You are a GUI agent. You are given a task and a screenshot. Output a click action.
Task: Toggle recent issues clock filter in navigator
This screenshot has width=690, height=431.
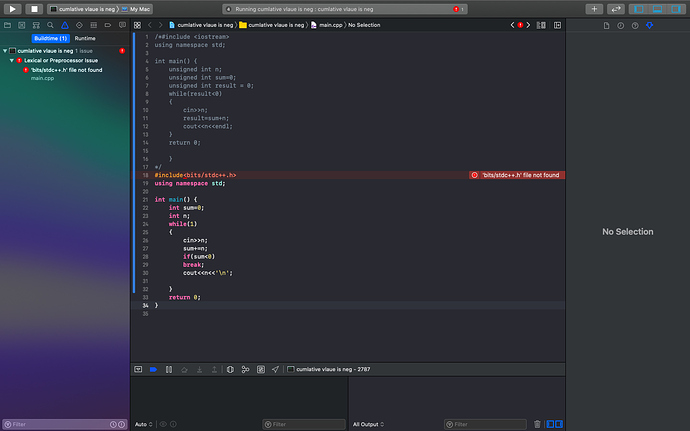[x=113, y=424]
